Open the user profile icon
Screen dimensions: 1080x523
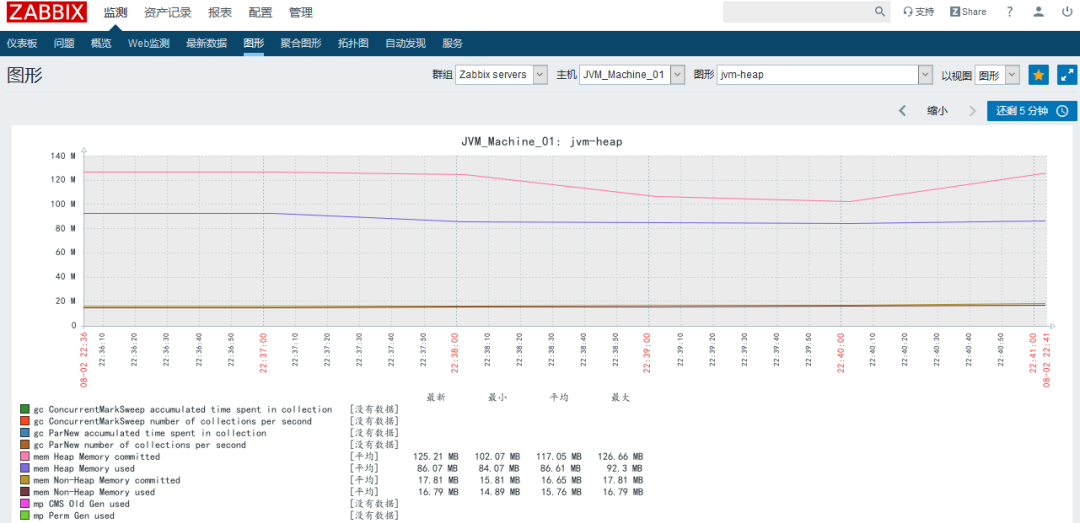tap(1039, 12)
